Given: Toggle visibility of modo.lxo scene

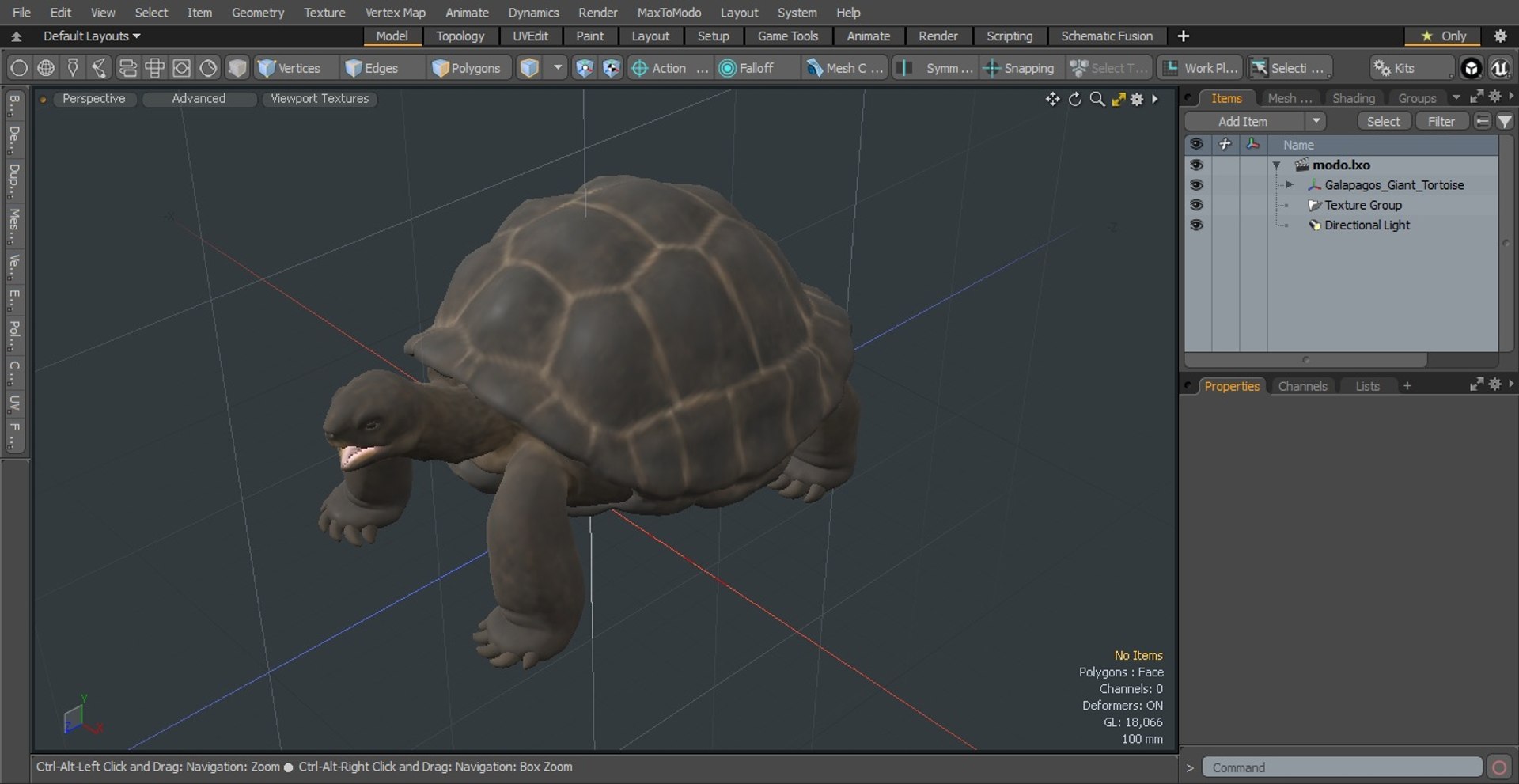Looking at the screenshot, I should pos(1196,165).
